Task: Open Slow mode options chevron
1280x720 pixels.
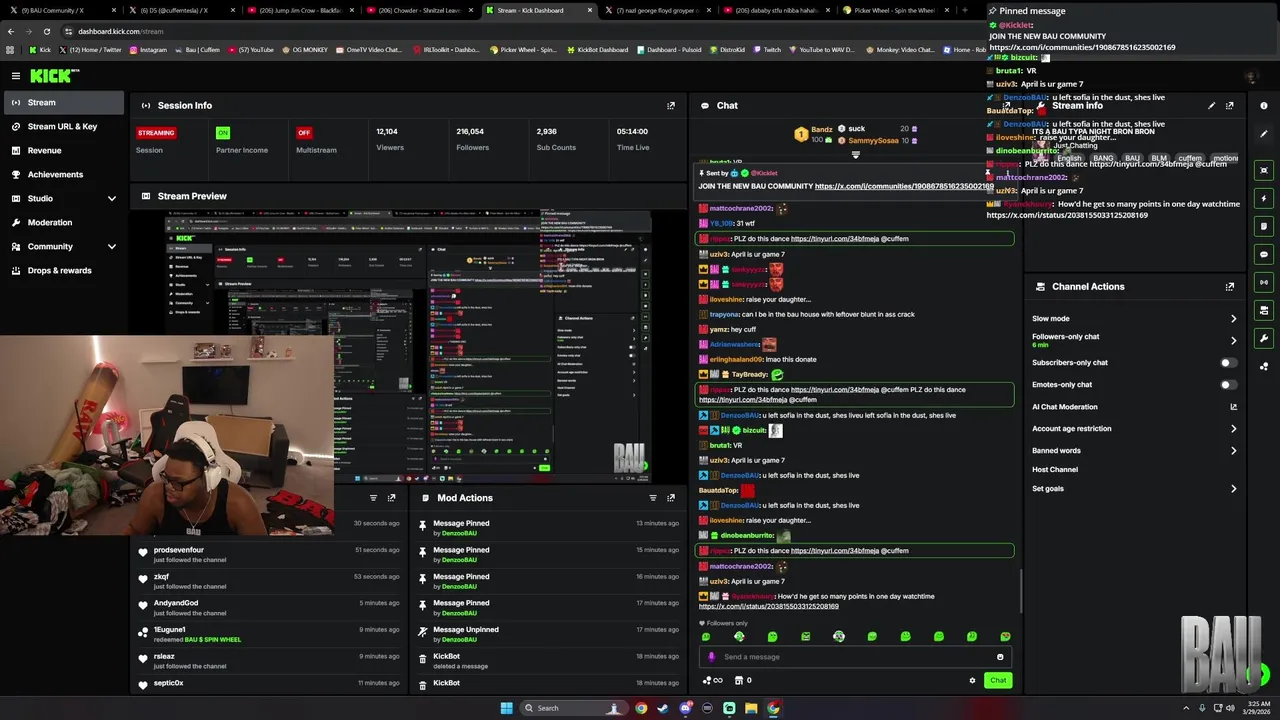Action: (x=1233, y=319)
